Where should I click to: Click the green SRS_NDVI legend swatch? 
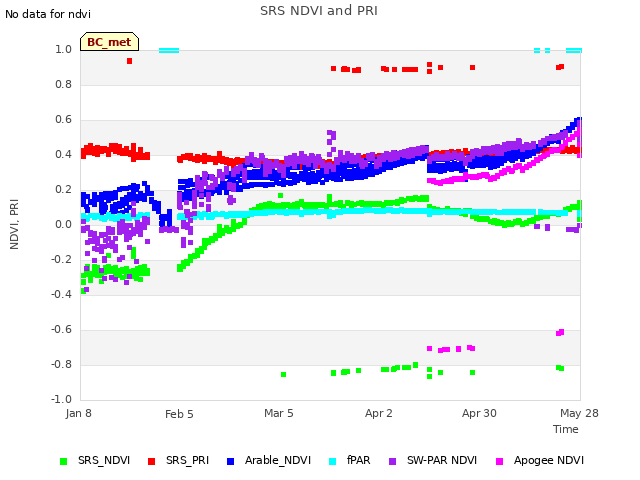coord(63,461)
